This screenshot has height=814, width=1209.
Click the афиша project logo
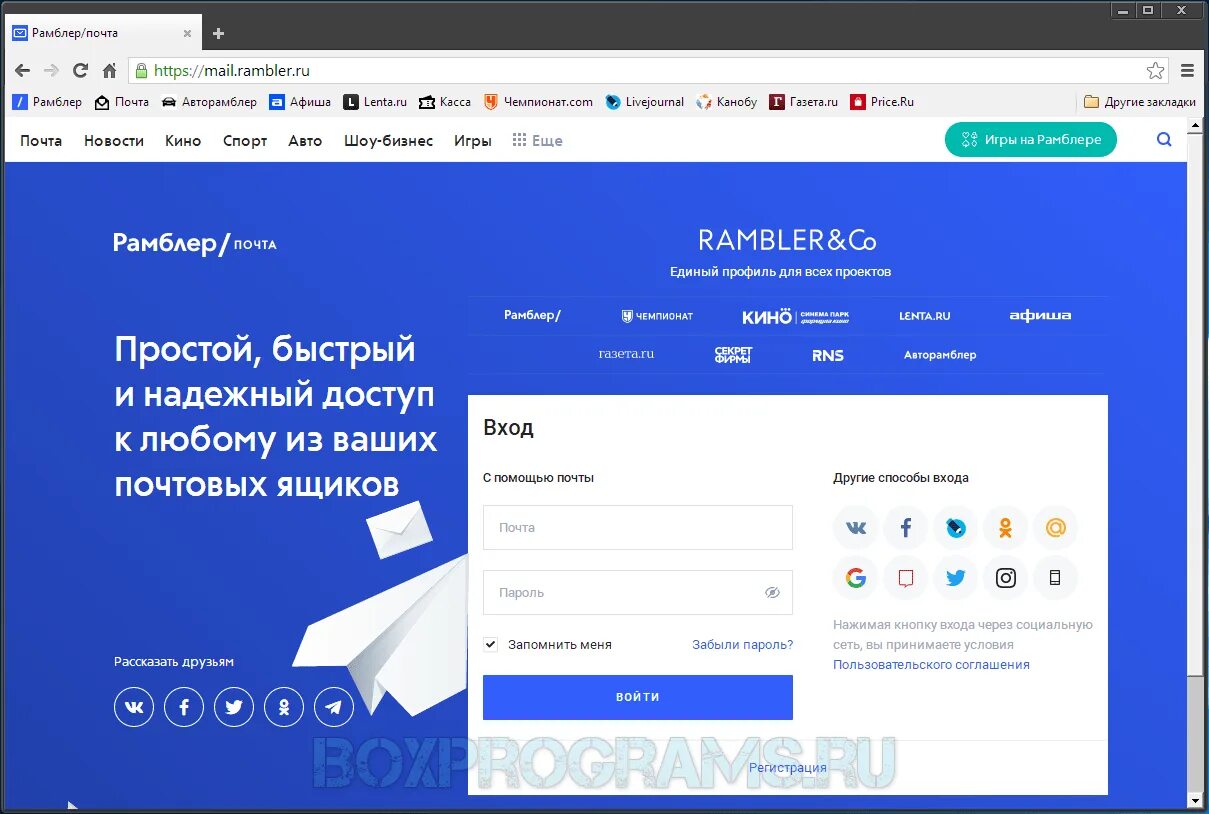[x=1040, y=316]
